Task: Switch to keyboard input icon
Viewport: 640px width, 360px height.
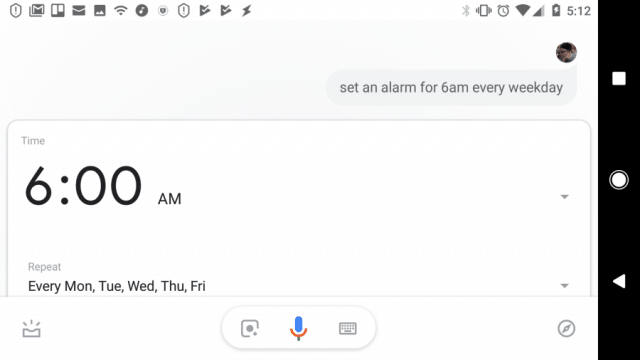Action: 348,329
